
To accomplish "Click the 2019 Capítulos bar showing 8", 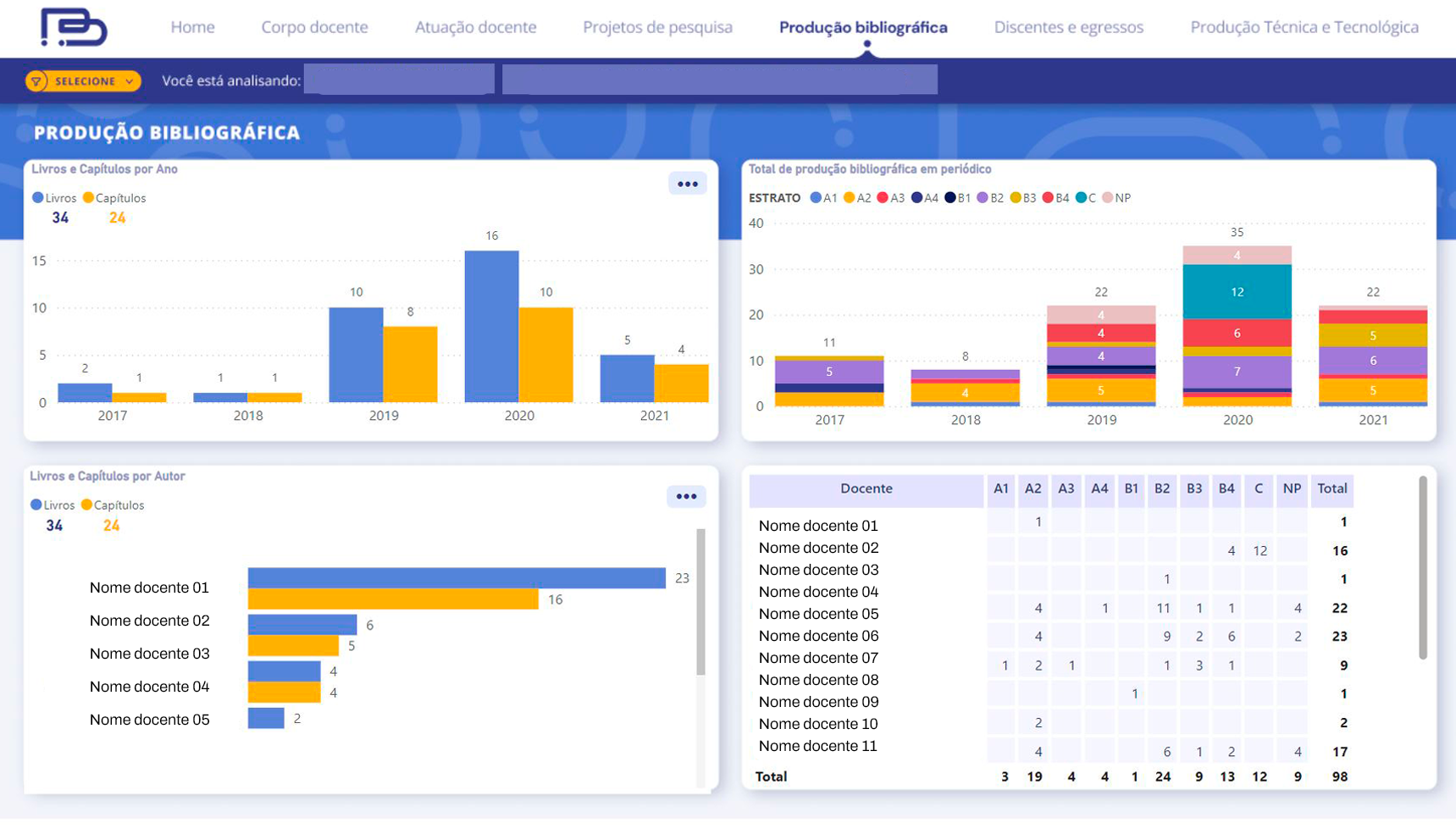I will tap(410, 364).
